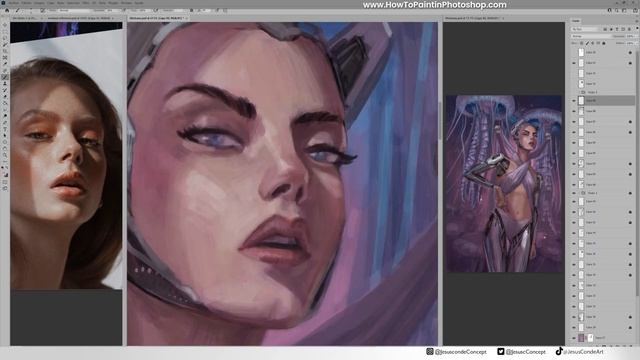Select the Gradient tool
Screen dimensions: 640x360
(x=5, y=103)
